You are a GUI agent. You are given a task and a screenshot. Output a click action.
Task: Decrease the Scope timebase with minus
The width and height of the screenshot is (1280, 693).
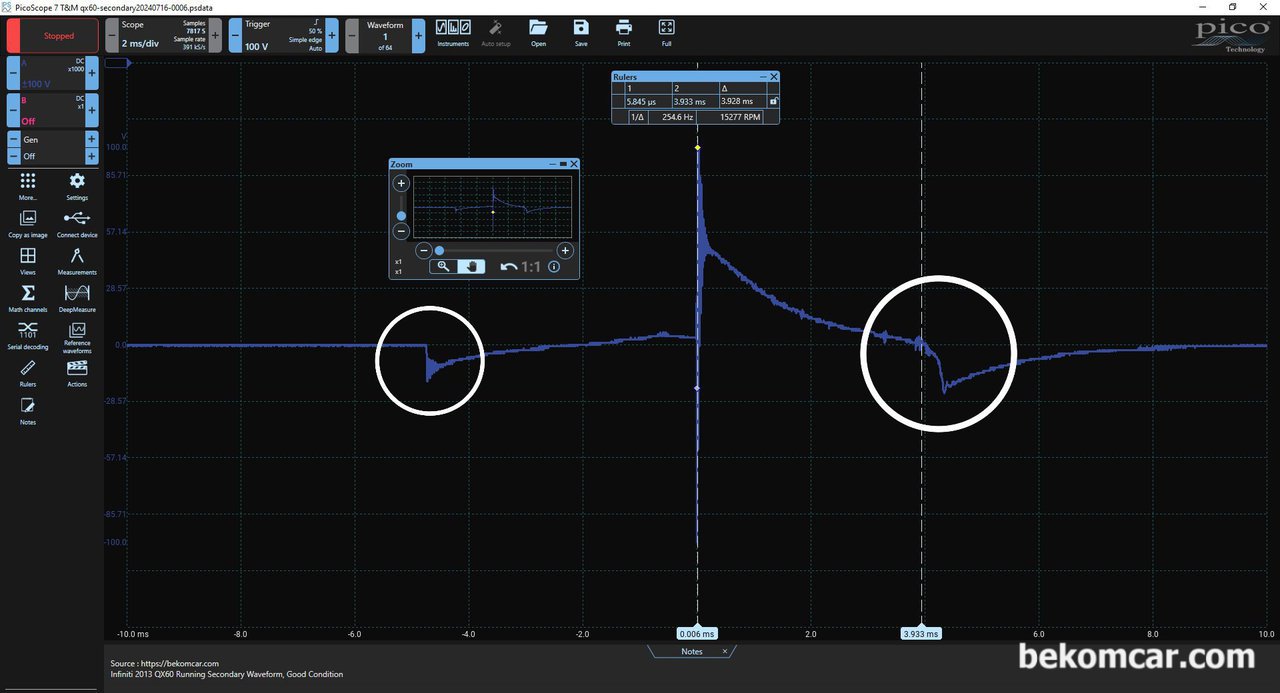[x=112, y=35]
